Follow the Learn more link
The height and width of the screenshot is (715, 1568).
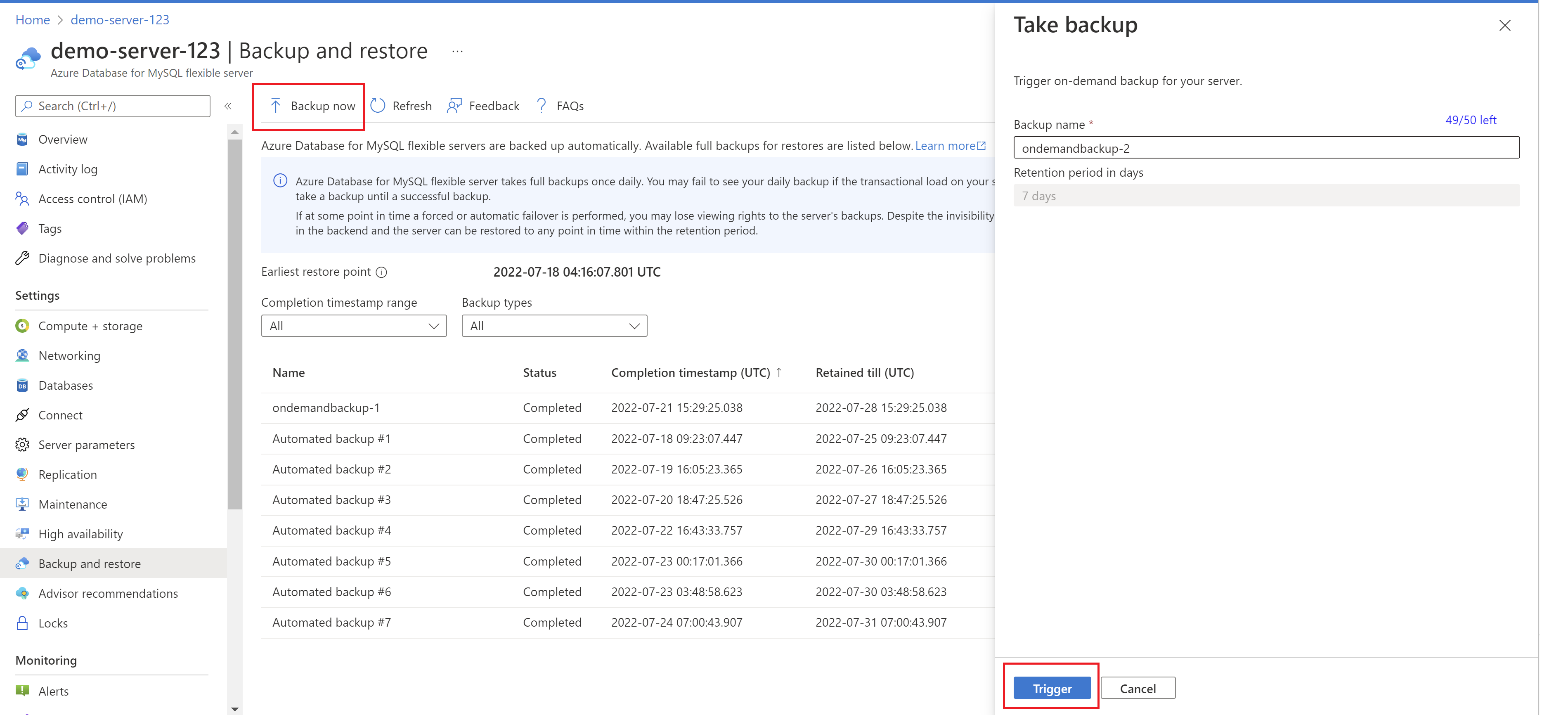pyautogui.click(x=945, y=146)
